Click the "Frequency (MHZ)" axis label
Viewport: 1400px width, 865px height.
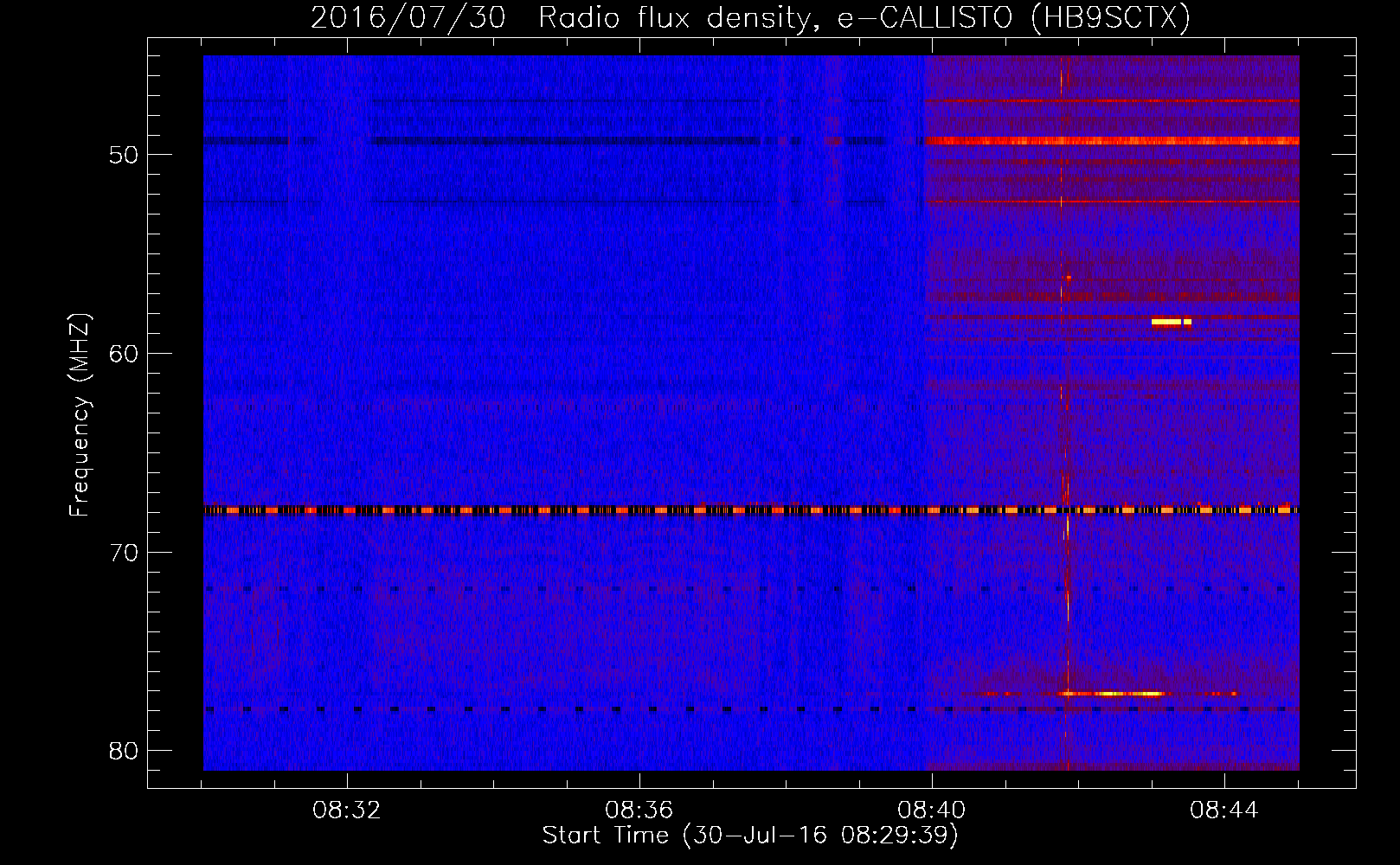click(80, 415)
